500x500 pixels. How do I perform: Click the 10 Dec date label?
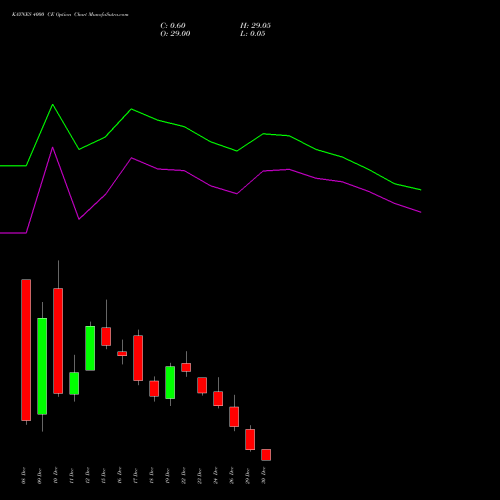coord(56,476)
